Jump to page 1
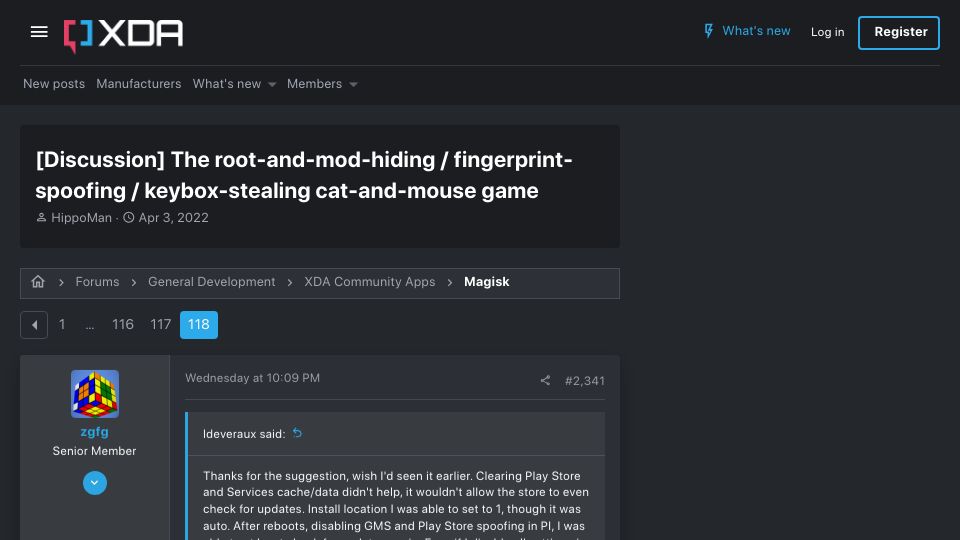The width and height of the screenshot is (960, 540). (62, 324)
